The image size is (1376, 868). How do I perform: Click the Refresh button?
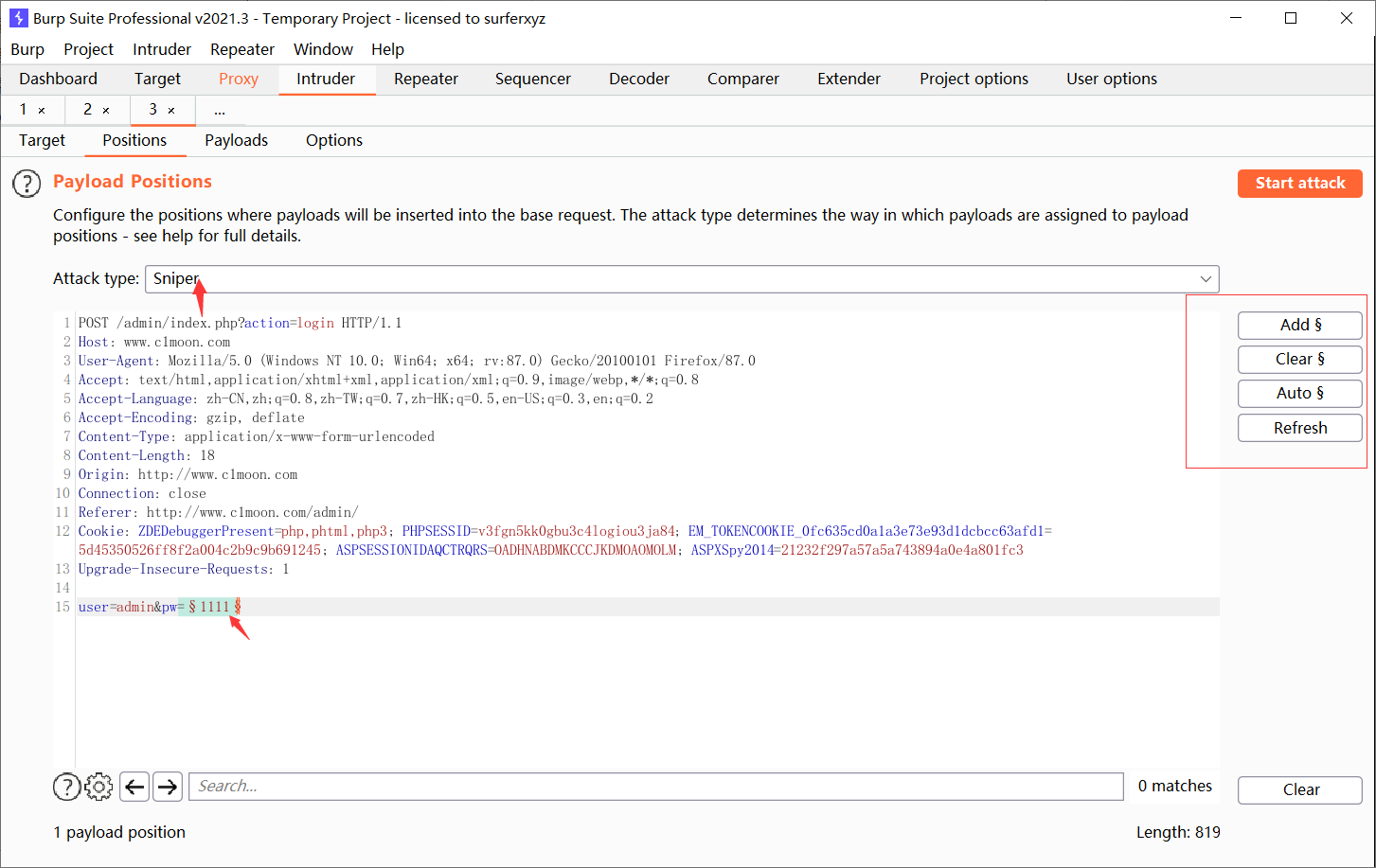[x=1300, y=428]
